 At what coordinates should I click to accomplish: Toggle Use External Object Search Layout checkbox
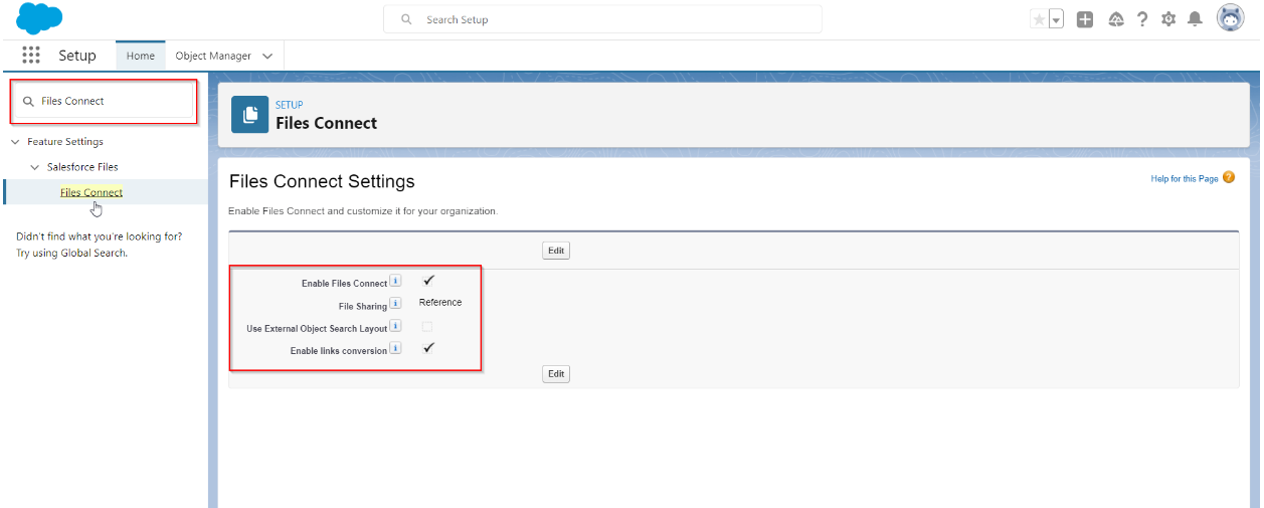[x=427, y=327]
